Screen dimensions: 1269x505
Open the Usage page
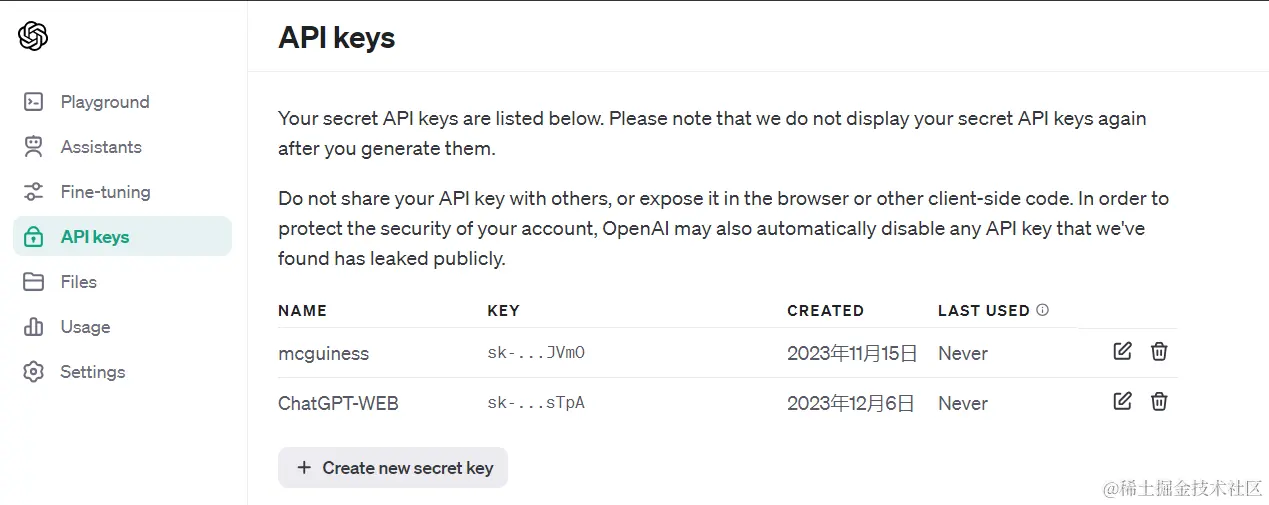85,327
